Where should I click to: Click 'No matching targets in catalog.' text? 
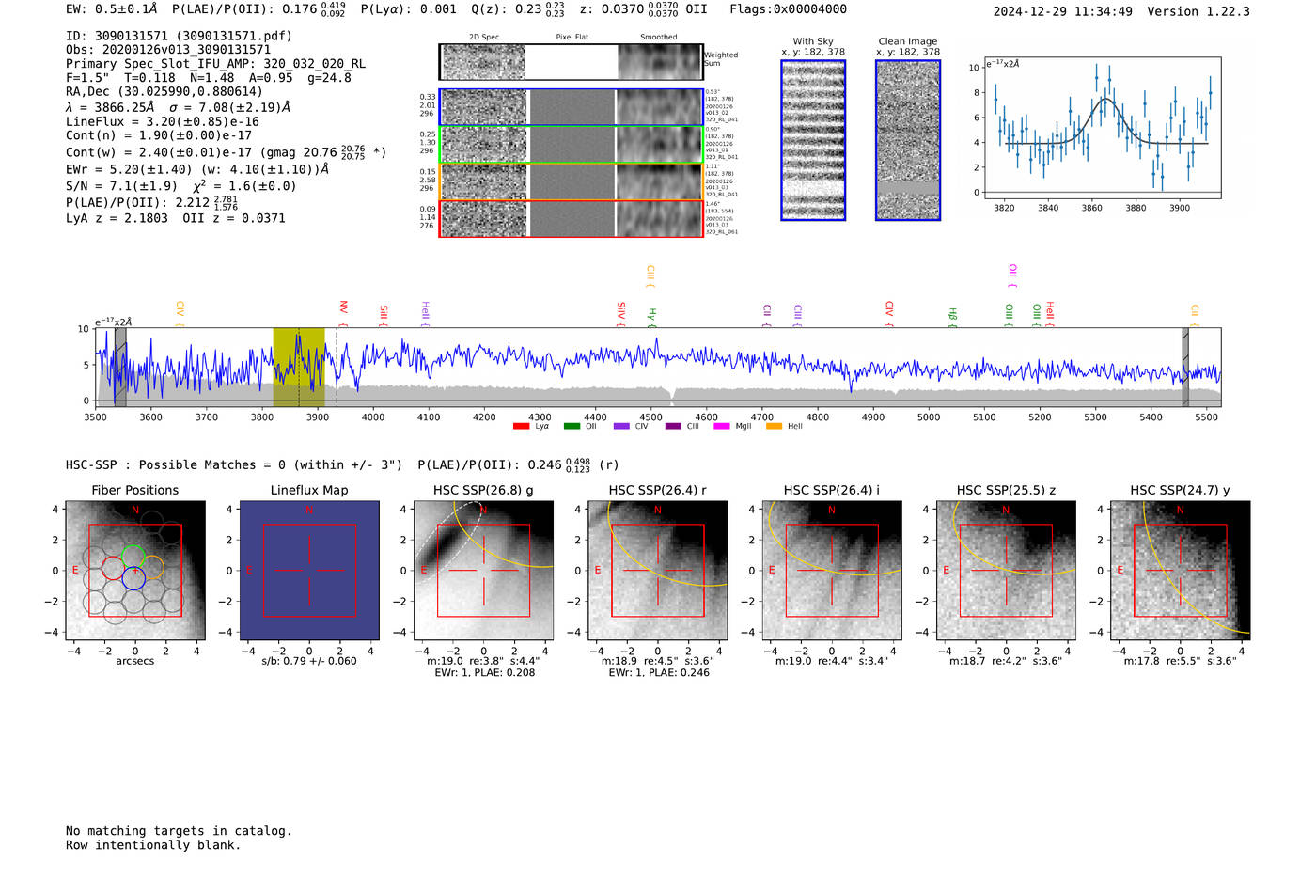[x=179, y=831]
